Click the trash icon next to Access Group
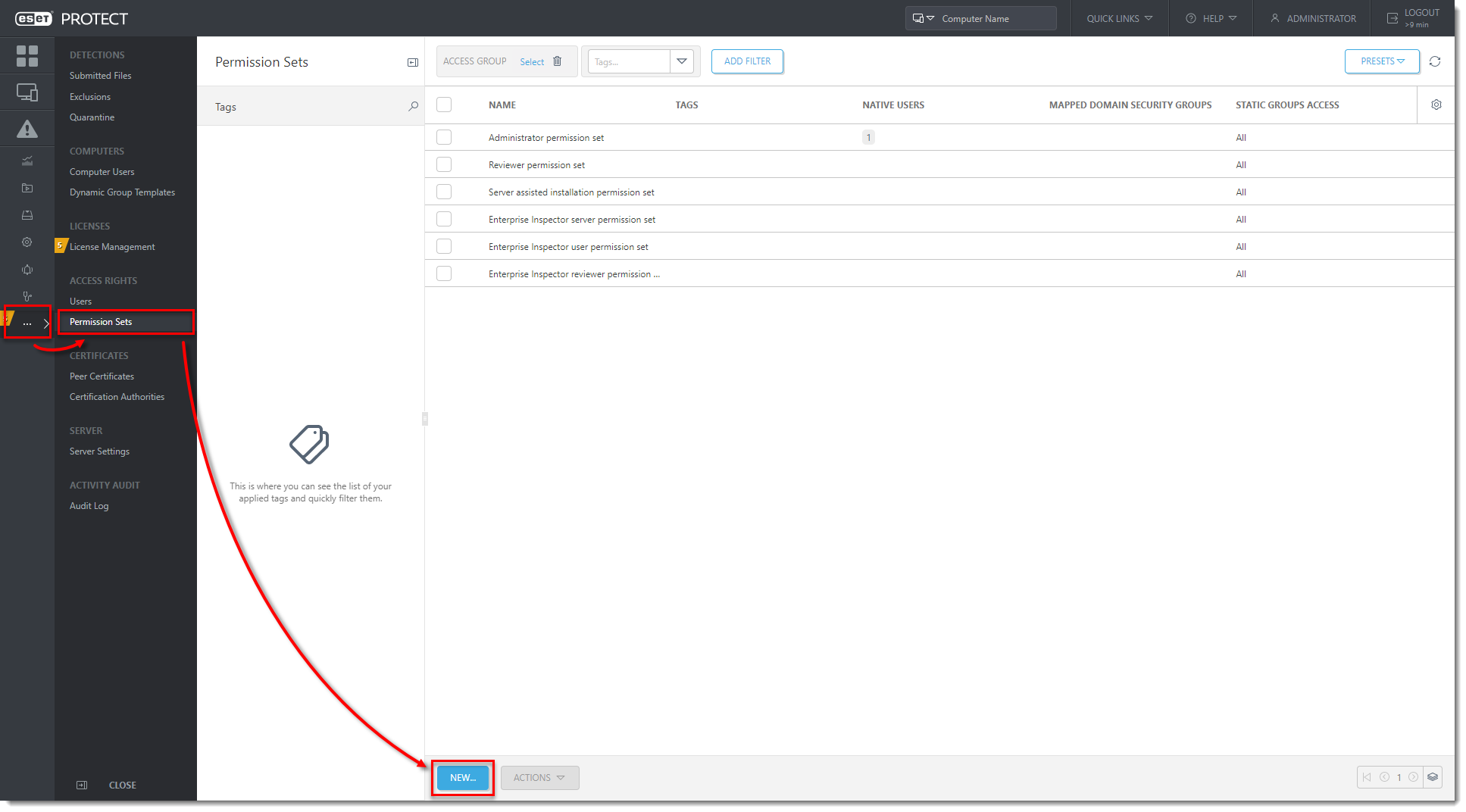This screenshot has height=812, width=1466. (x=558, y=61)
